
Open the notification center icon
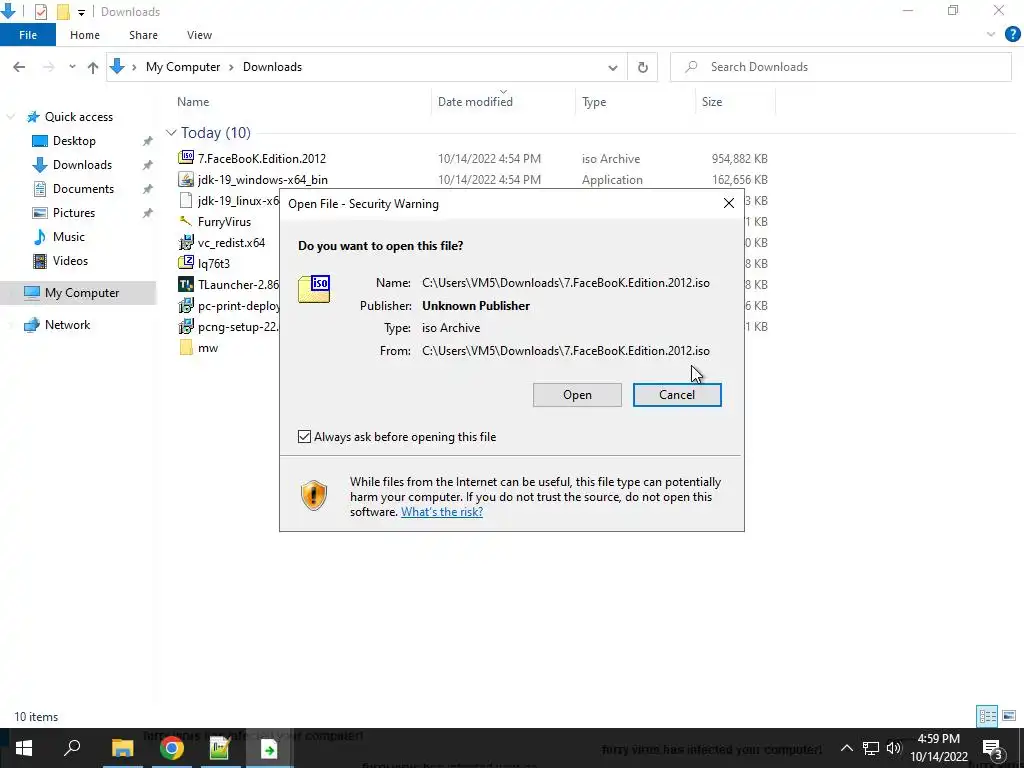[993, 748]
